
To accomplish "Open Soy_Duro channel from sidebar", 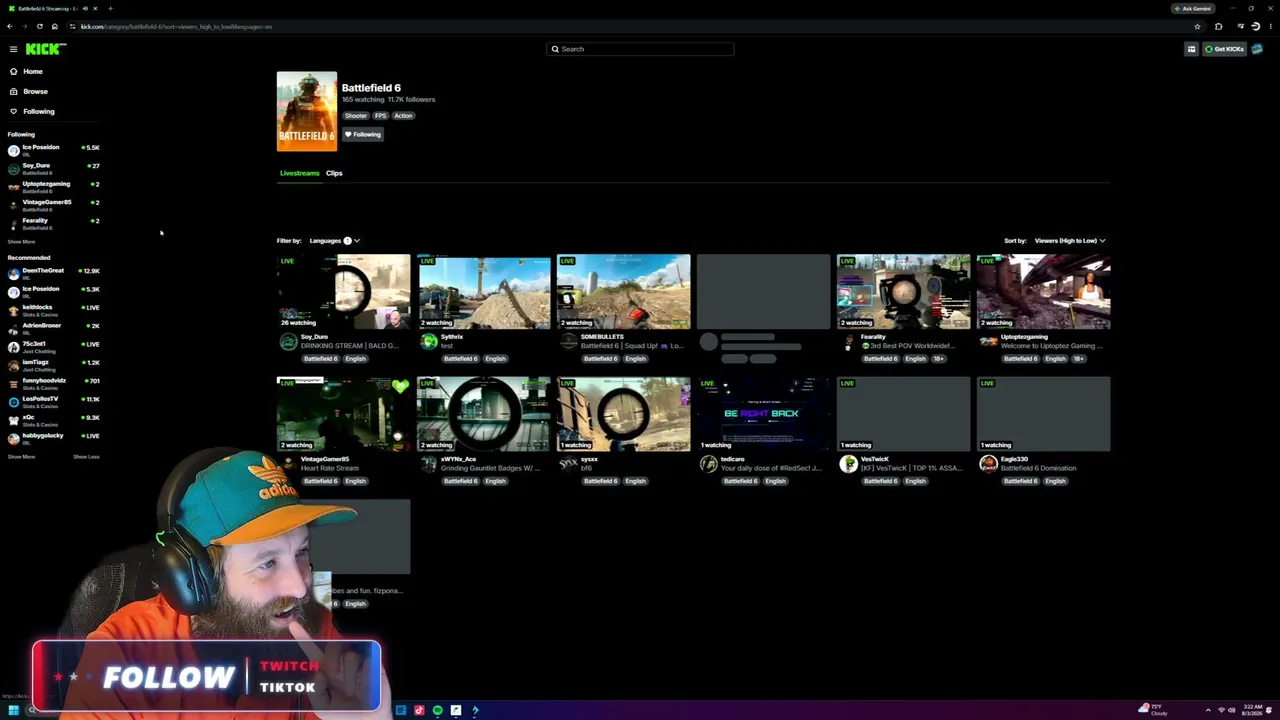I will [x=53, y=167].
